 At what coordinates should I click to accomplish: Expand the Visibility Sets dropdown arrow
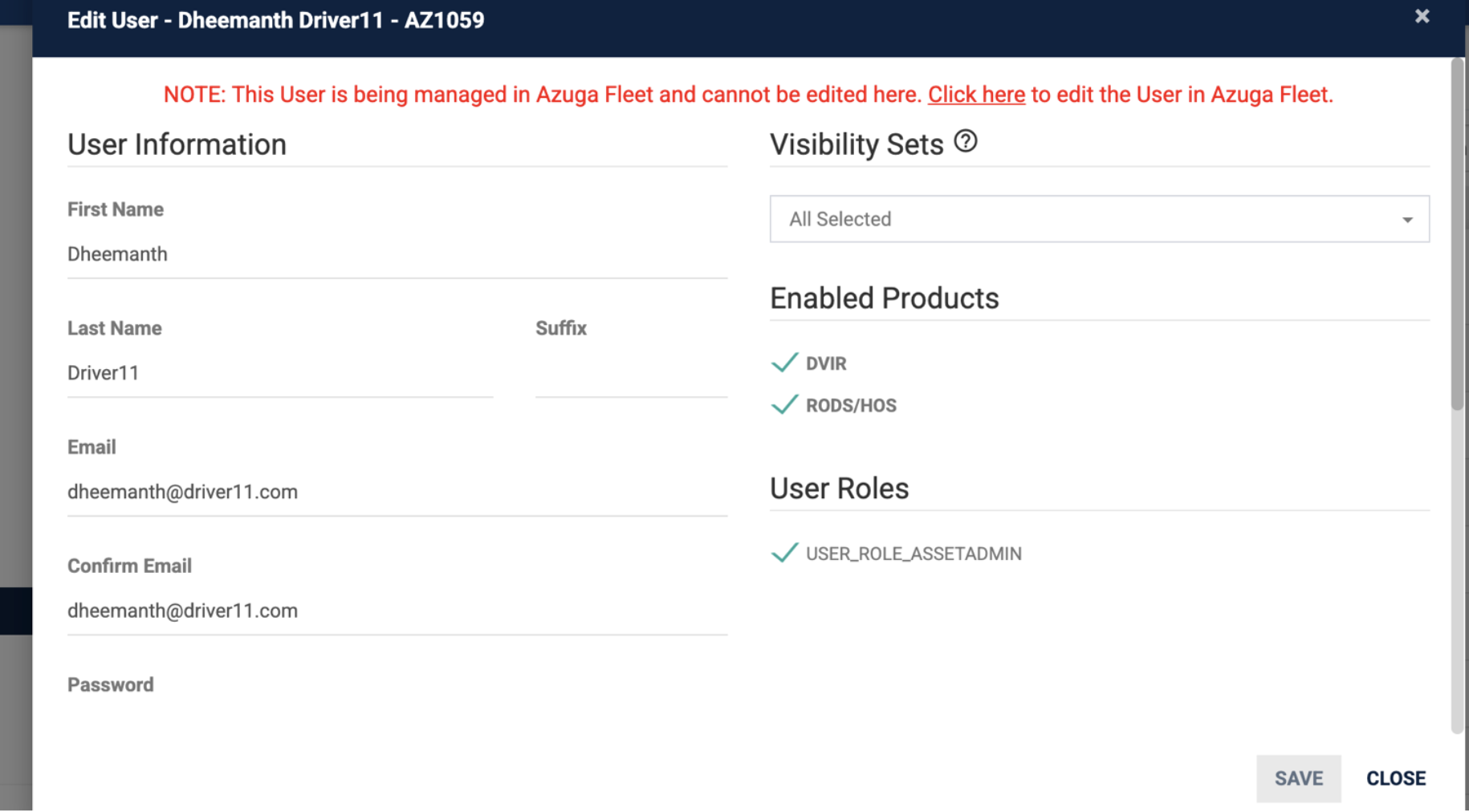click(1407, 220)
